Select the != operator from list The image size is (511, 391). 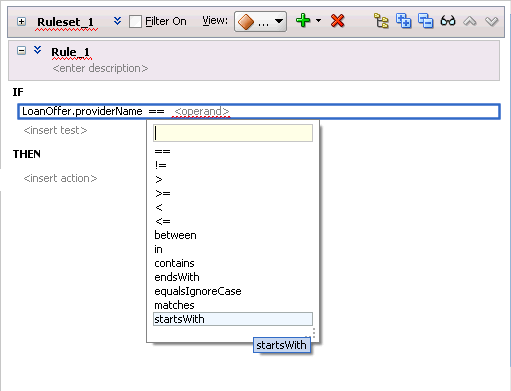(x=233, y=165)
